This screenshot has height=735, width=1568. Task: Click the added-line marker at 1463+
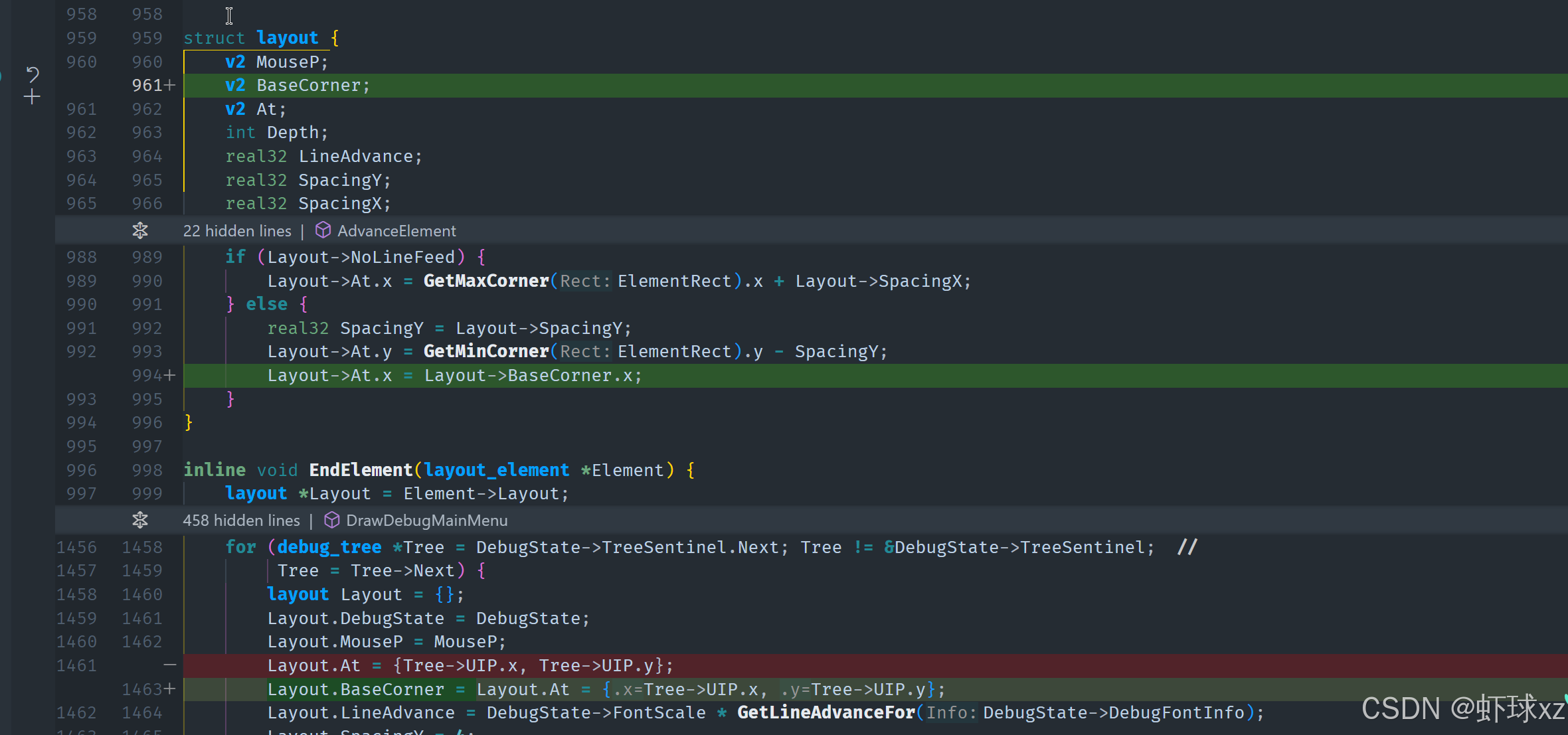pyautogui.click(x=170, y=689)
